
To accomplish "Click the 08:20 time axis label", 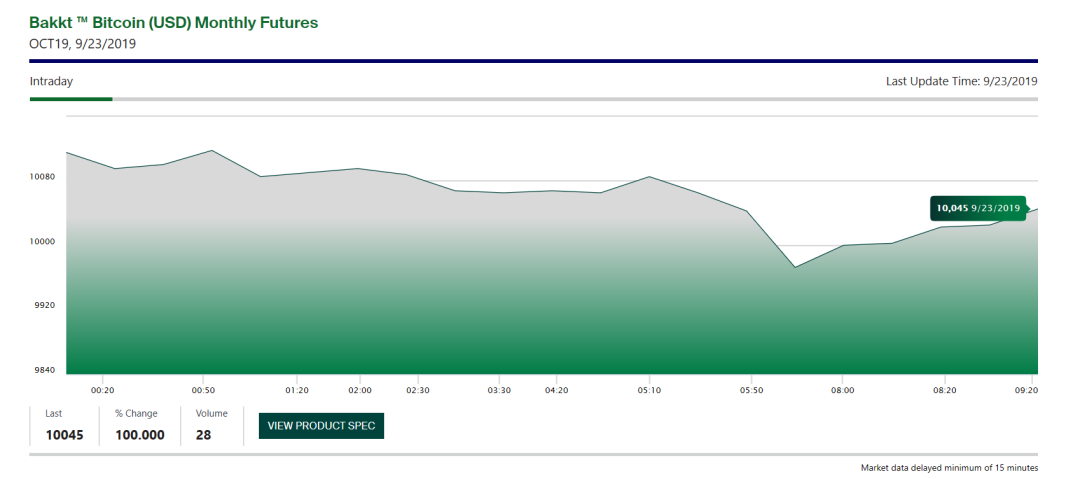I will (x=944, y=390).
